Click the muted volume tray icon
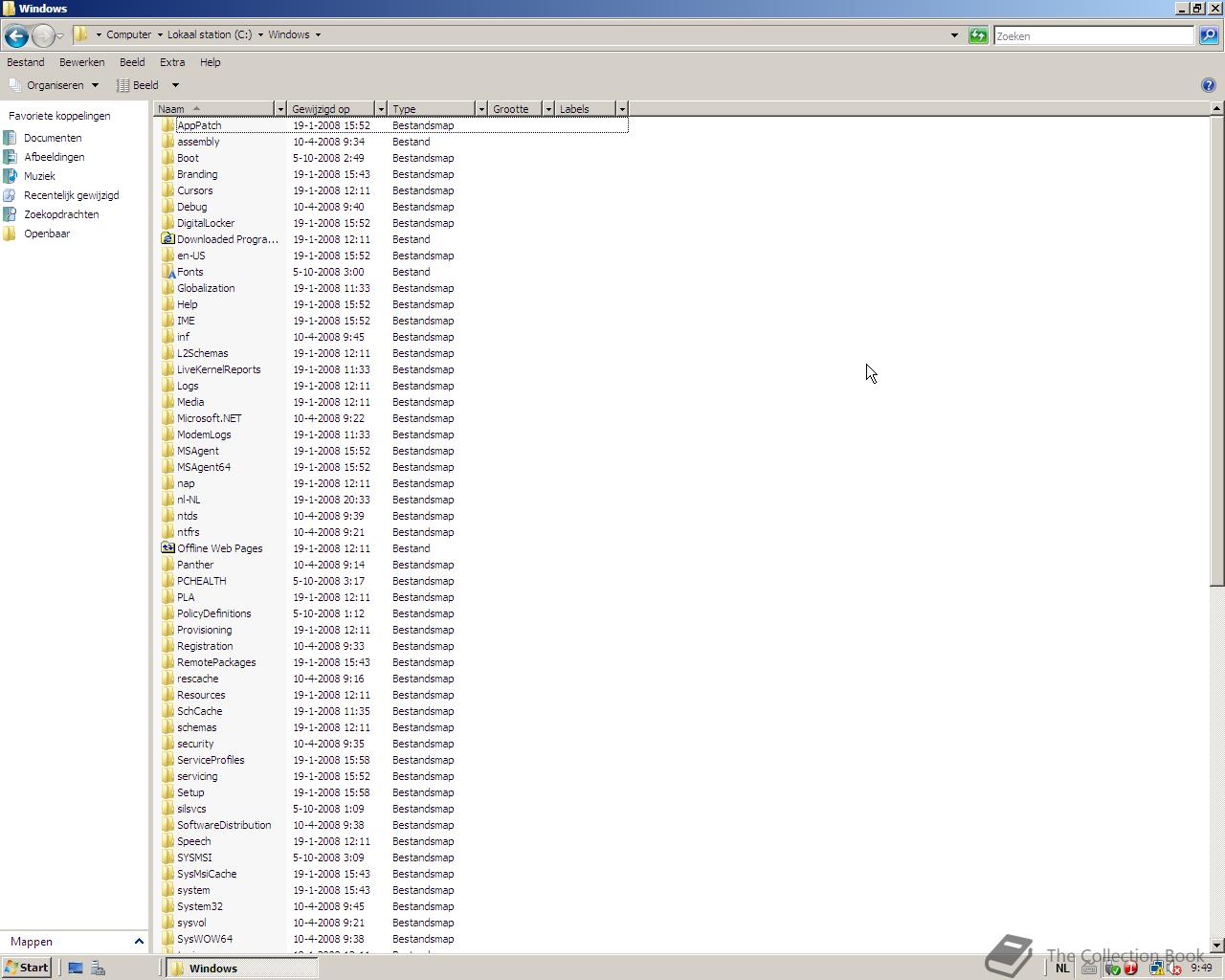 point(1174,969)
